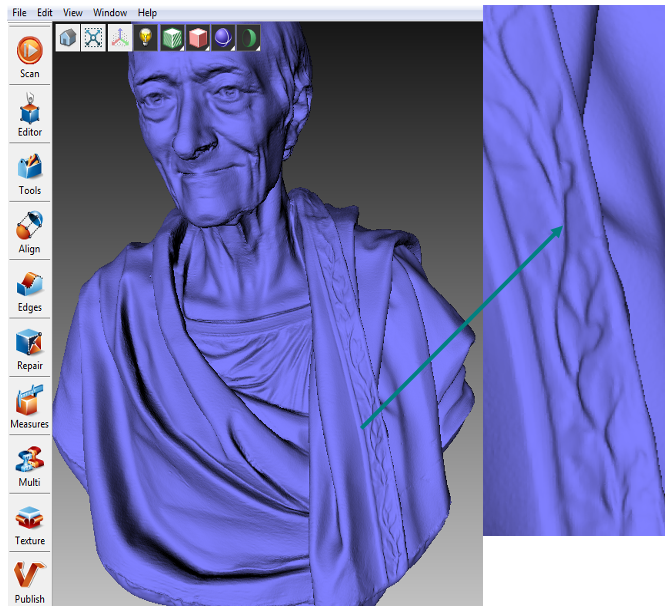Viewport: 672px width, 612px height.
Task: Open the Texture tool
Action: tap(29, 523)
